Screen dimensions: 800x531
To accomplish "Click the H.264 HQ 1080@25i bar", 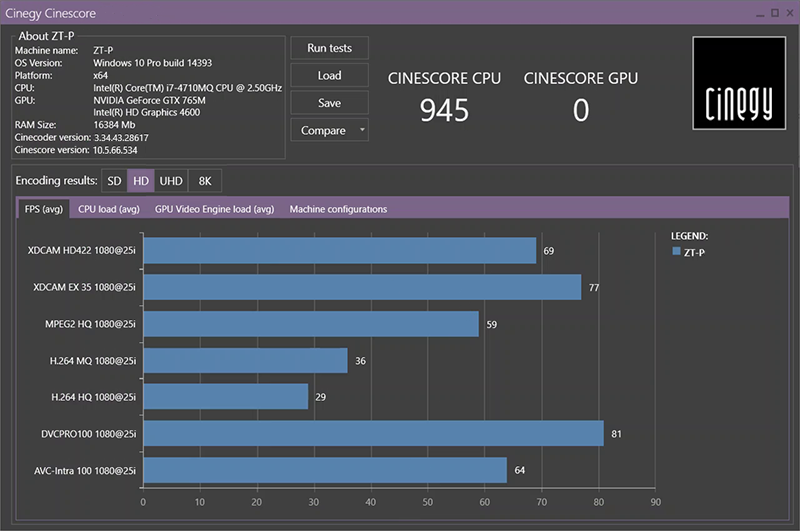I will 226,396.
